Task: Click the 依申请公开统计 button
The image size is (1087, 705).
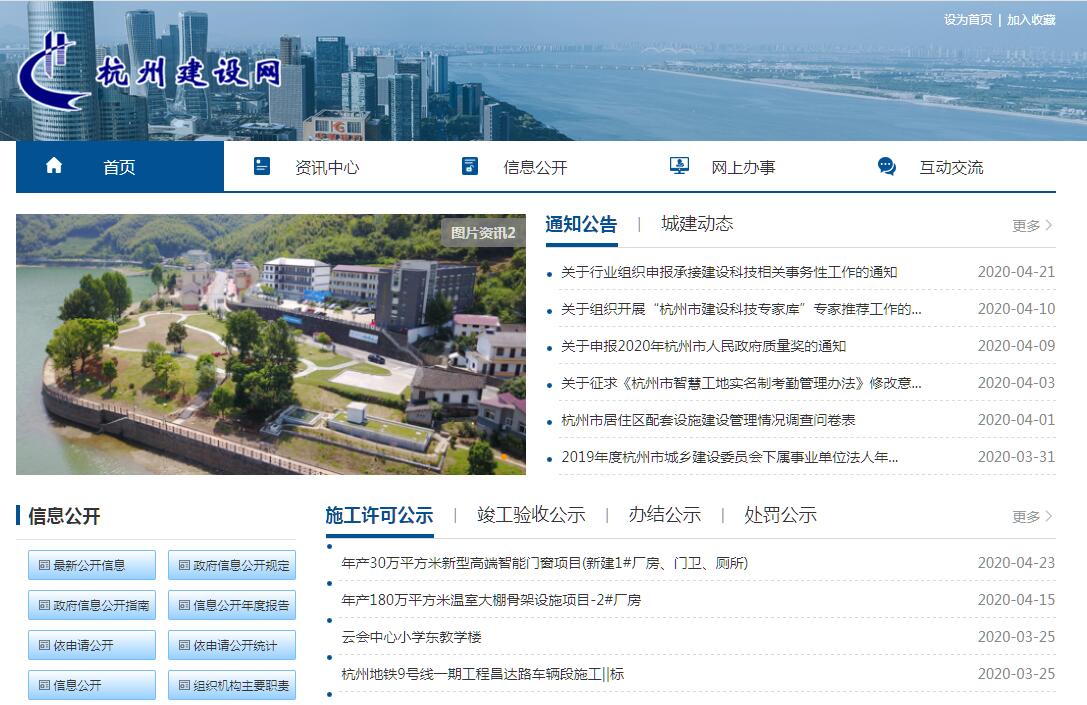Action: pos(232,645)
